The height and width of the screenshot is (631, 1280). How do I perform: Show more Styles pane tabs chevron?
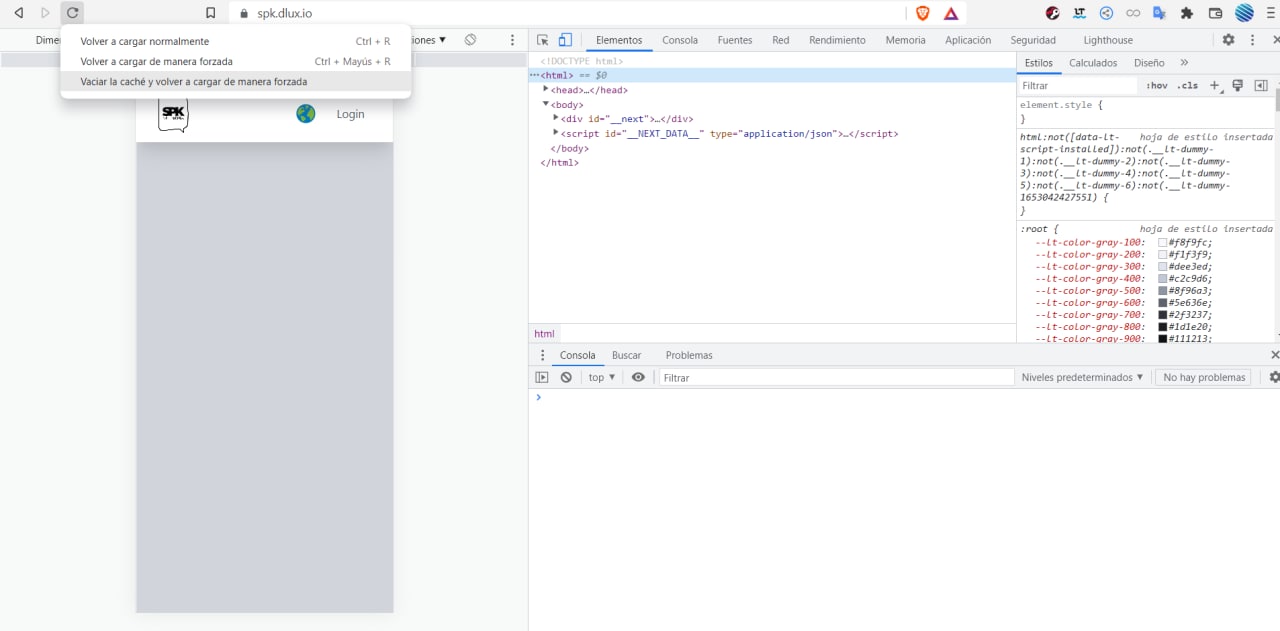(1185, 63)
